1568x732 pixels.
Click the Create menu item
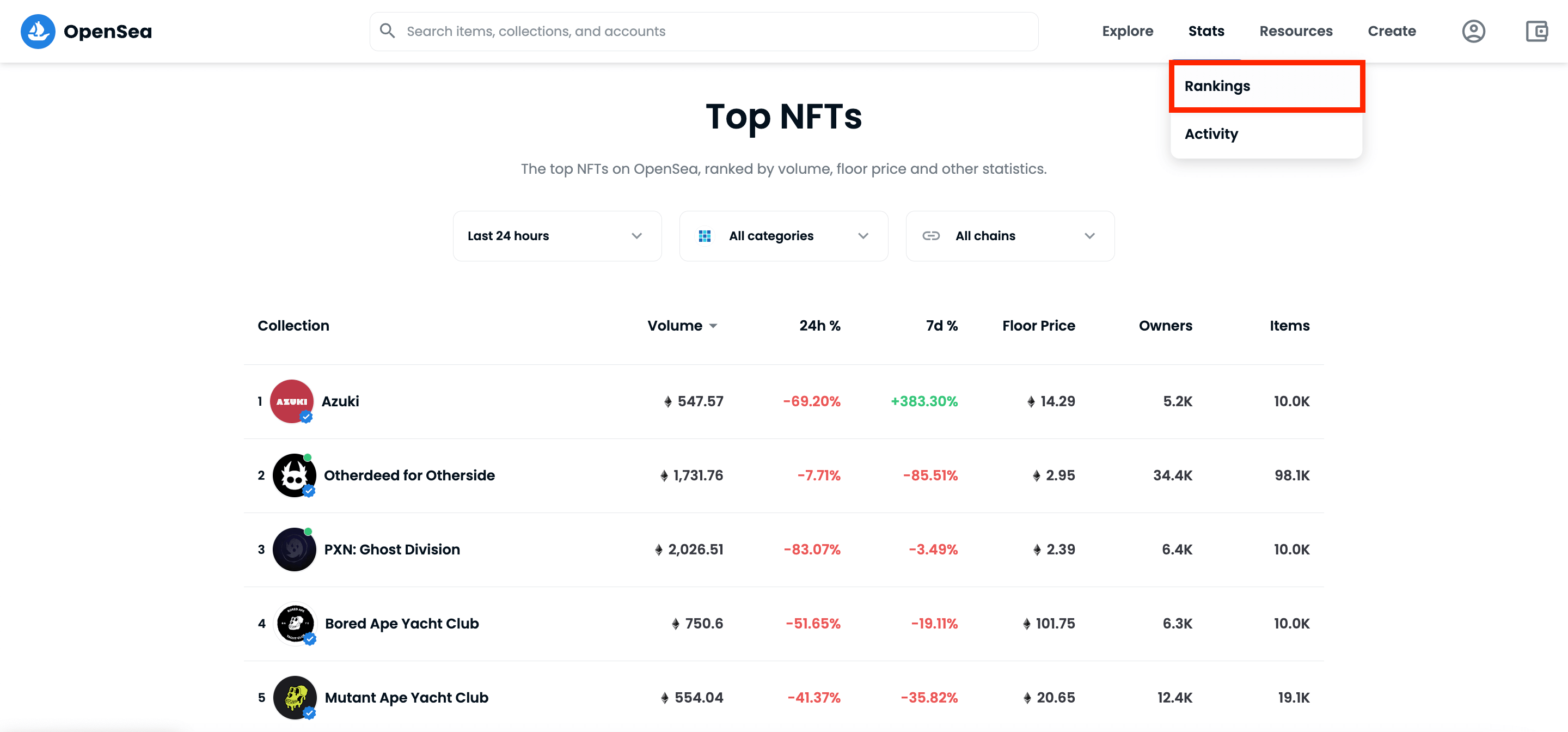[x=1392, y=31]
